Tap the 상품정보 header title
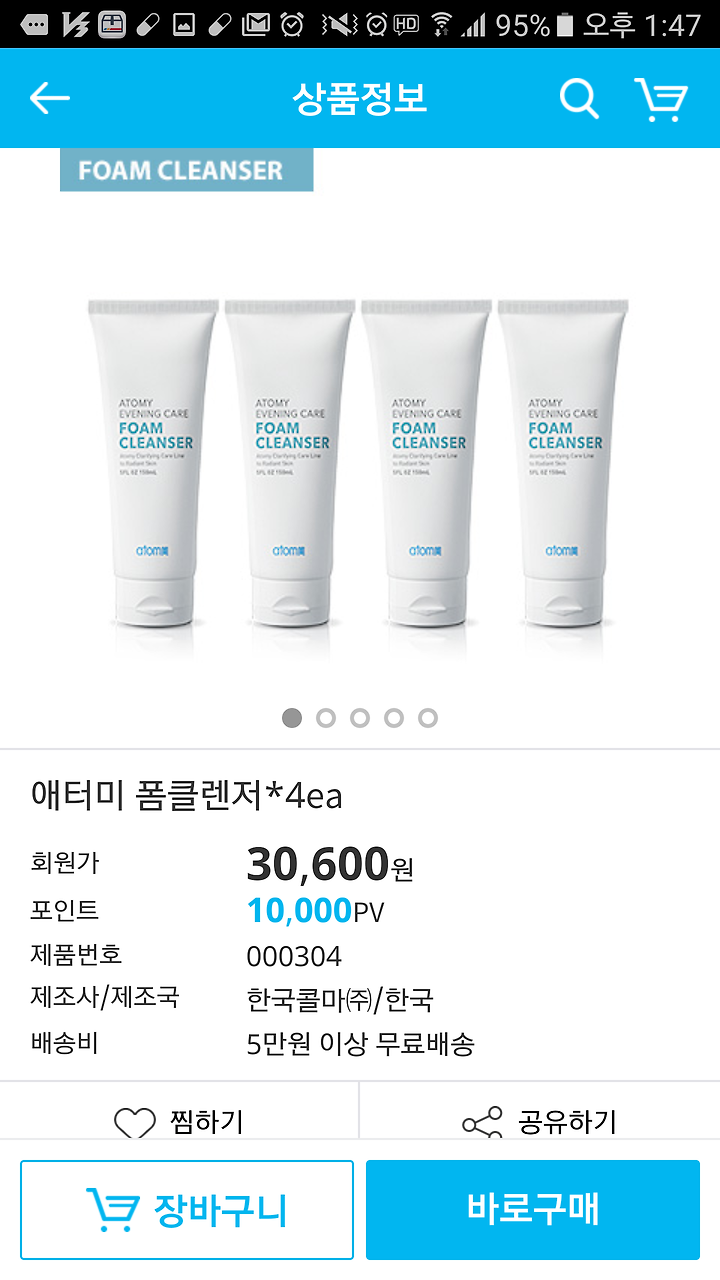This screenshot has height=1280, width=720. tap(360, 98)
